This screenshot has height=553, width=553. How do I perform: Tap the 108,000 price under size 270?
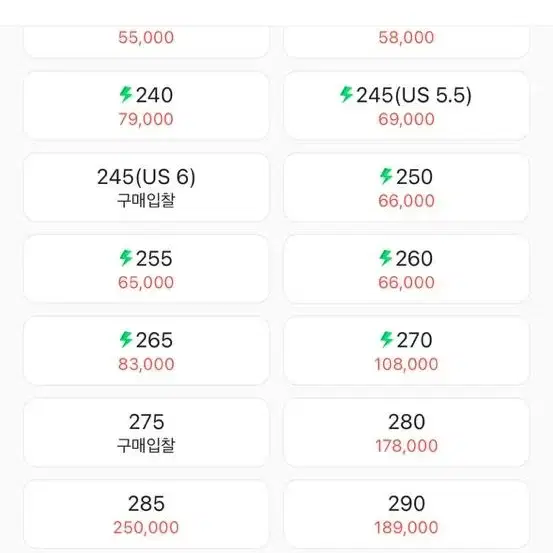406,364
